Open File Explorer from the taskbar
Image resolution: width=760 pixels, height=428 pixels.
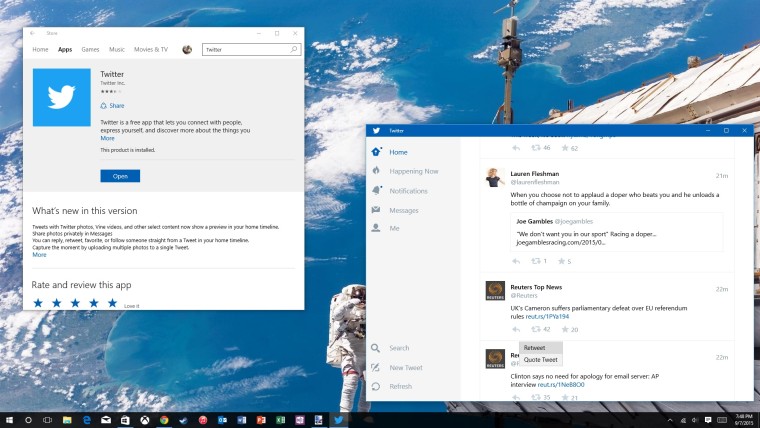pos(67,420)
